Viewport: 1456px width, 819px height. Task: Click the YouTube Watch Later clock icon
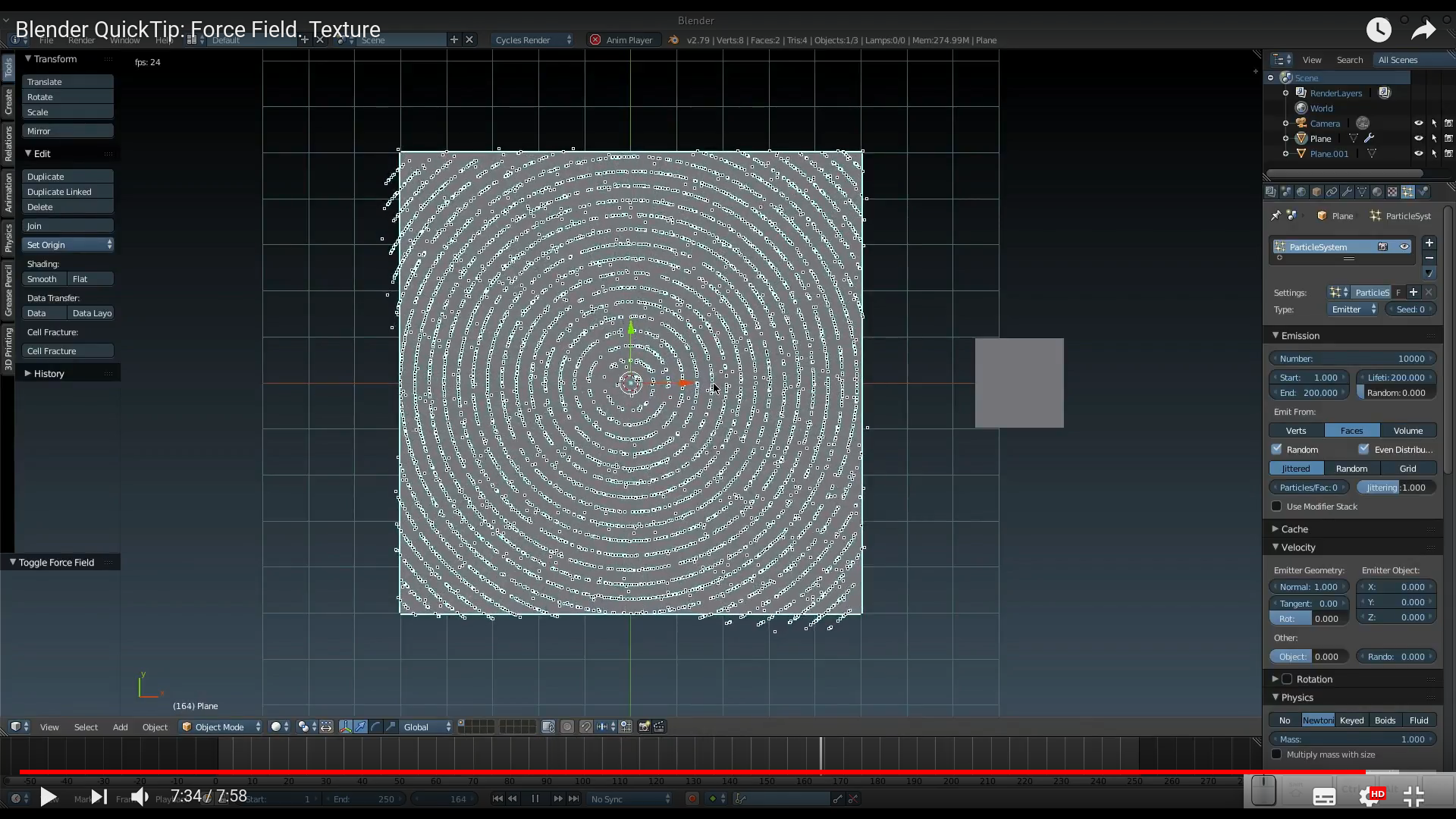tap(1379, 30)
